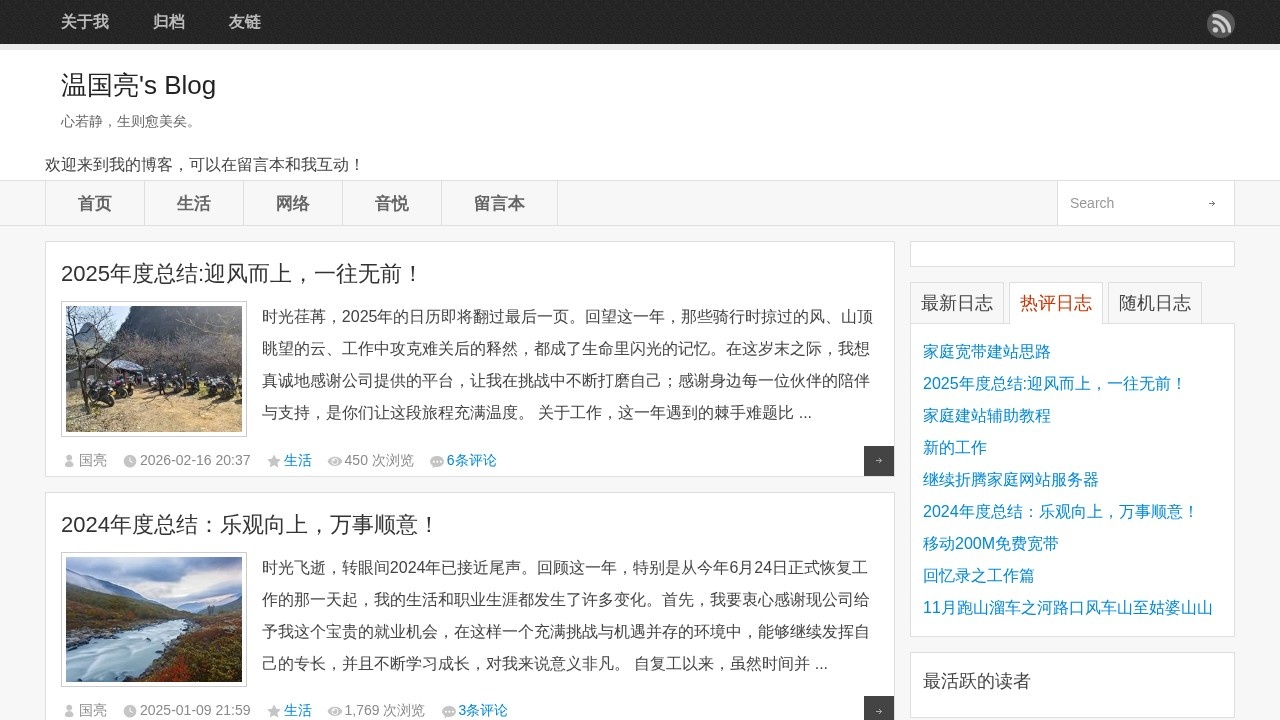Open 友链 in the top menu
The height and width of the screenshot is (720, 1280).
coord(245,22)
